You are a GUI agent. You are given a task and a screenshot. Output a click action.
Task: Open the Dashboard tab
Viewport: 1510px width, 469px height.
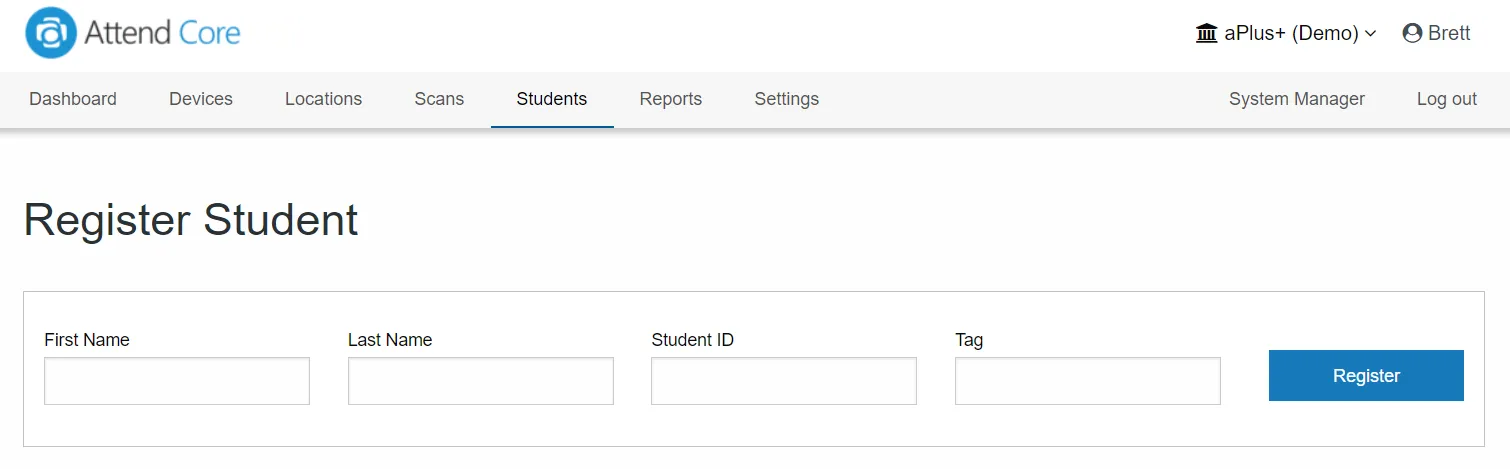pyautogui.click(x=73, y=99)
